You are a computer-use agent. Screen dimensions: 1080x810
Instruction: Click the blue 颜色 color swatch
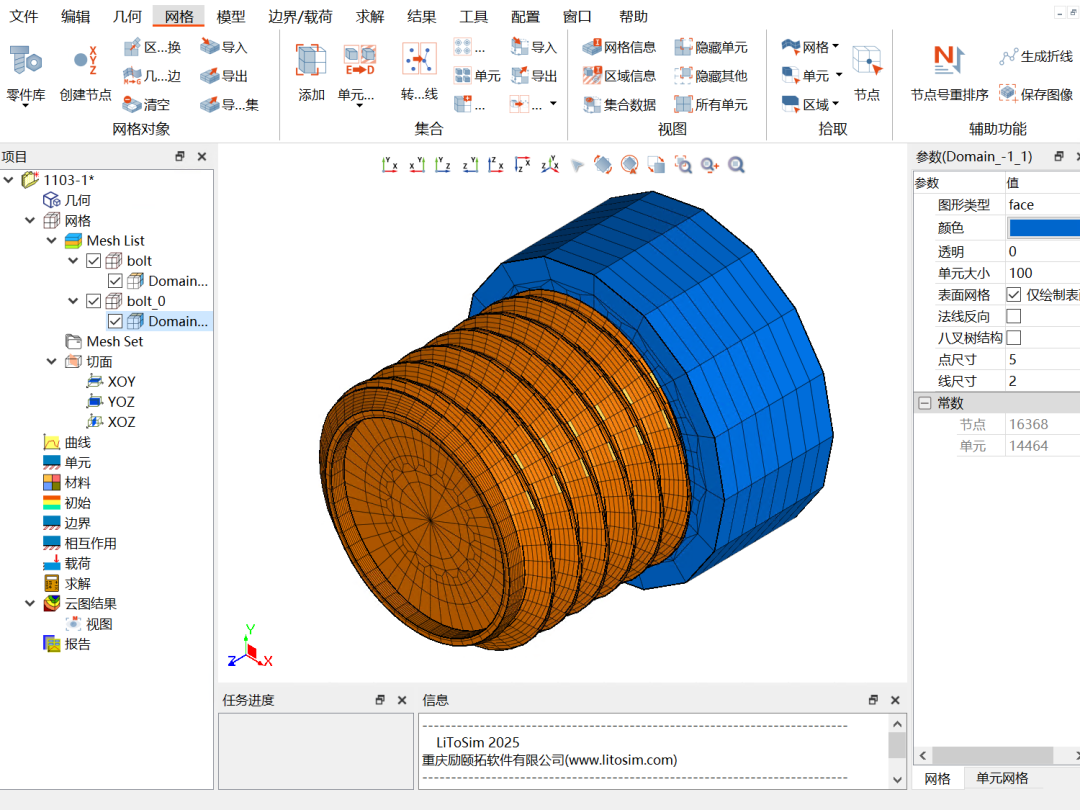1043,228
